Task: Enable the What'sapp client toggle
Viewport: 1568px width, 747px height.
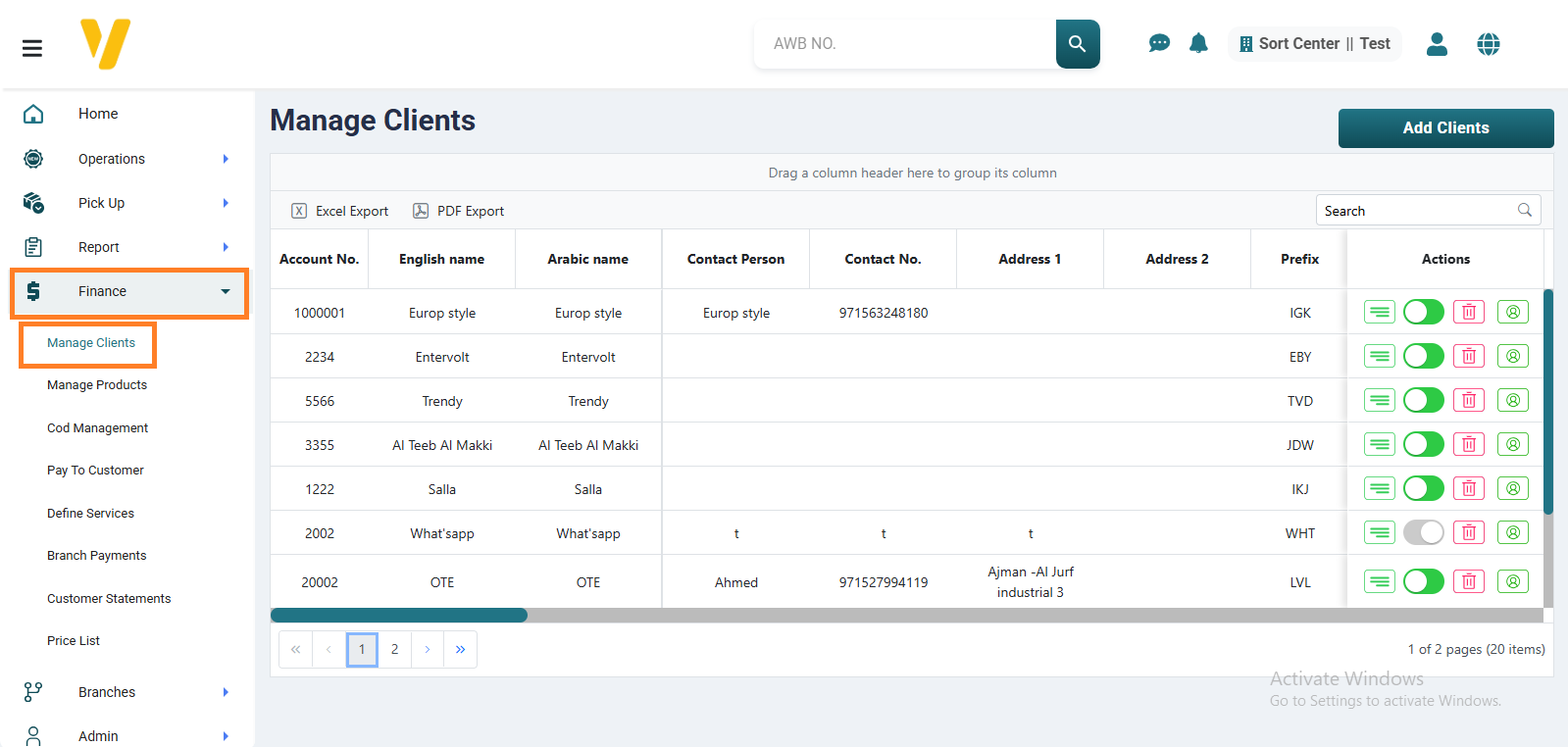Action: pos(1423,533)
